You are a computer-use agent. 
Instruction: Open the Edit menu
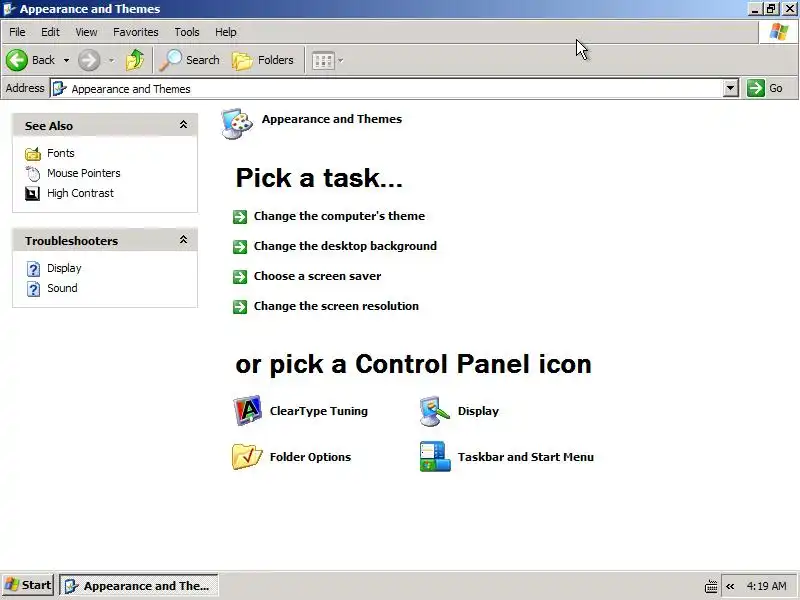pyautogui.click(x=50, y=32)
